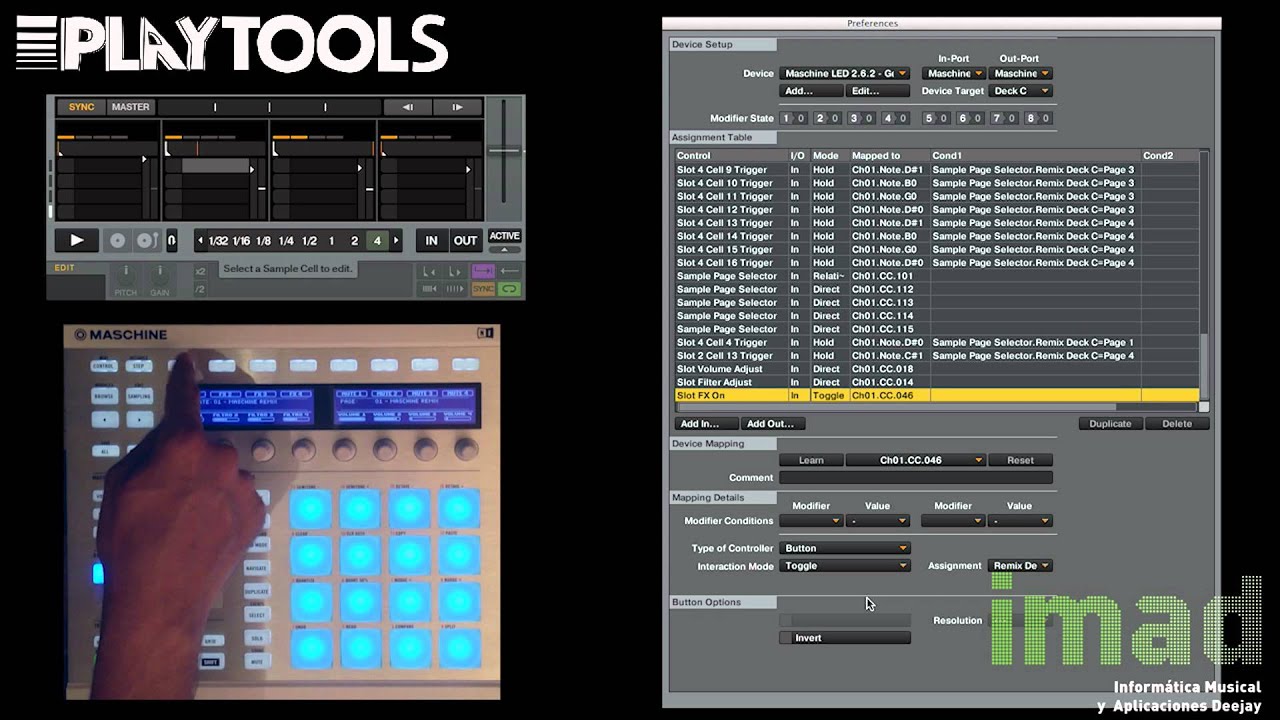Toggle the ACTIVE loop button

504,236
